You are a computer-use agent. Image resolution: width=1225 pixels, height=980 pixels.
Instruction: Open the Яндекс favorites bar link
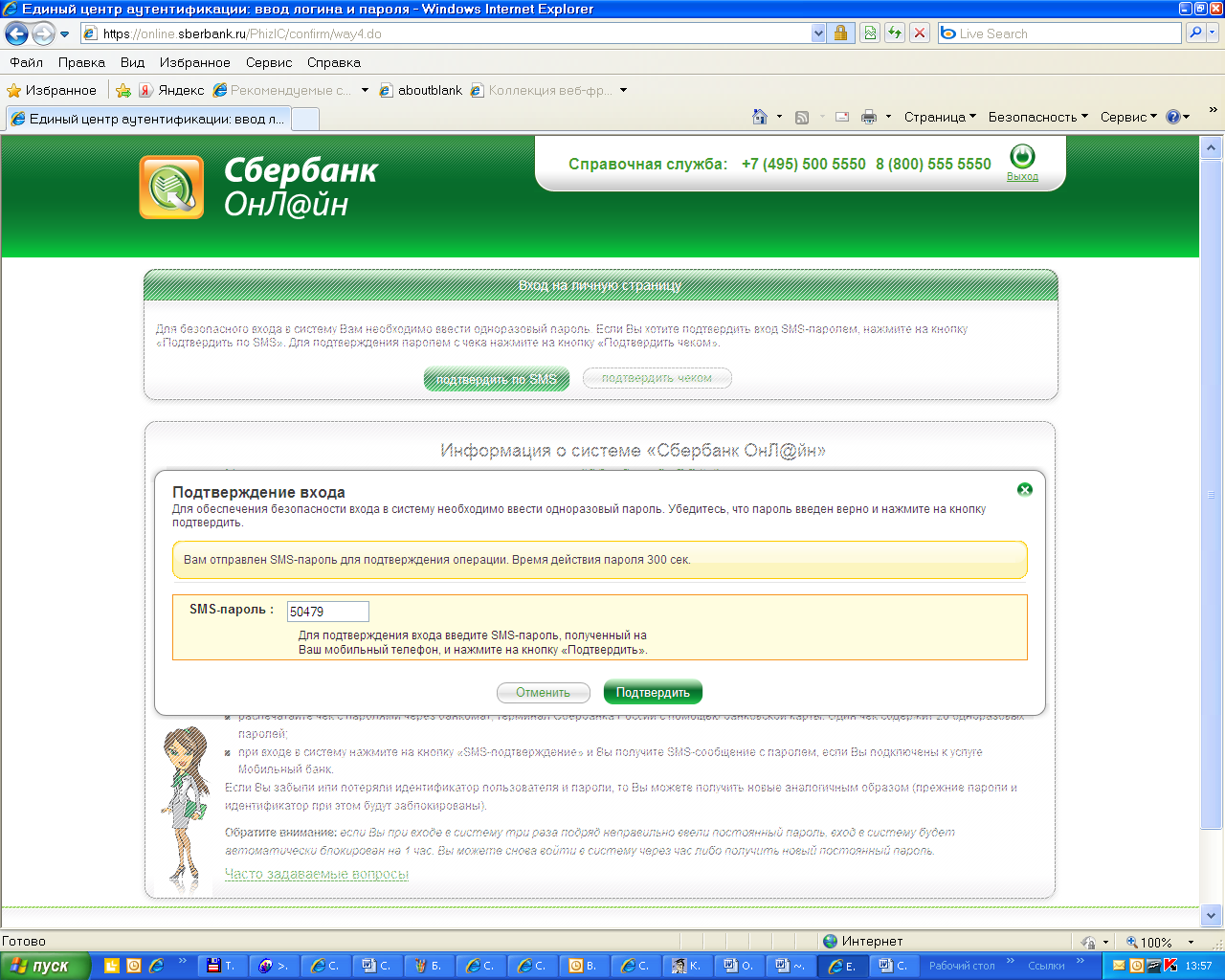pyautogui.click(x=171, y=90)
